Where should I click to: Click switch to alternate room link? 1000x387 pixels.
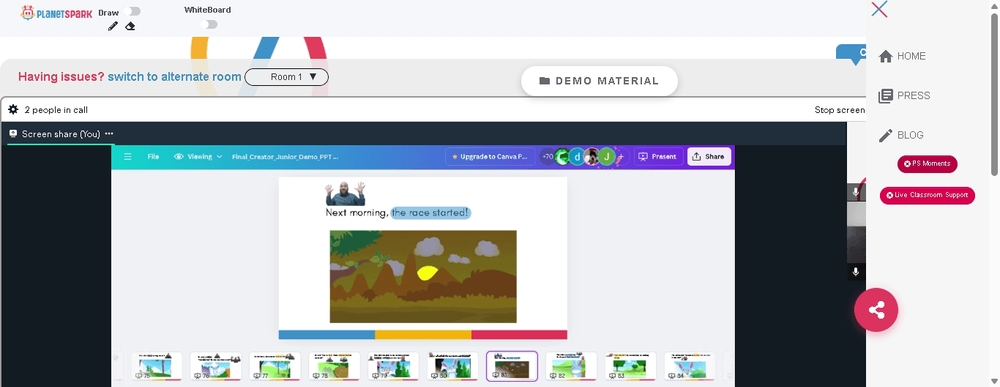(174, 77)
